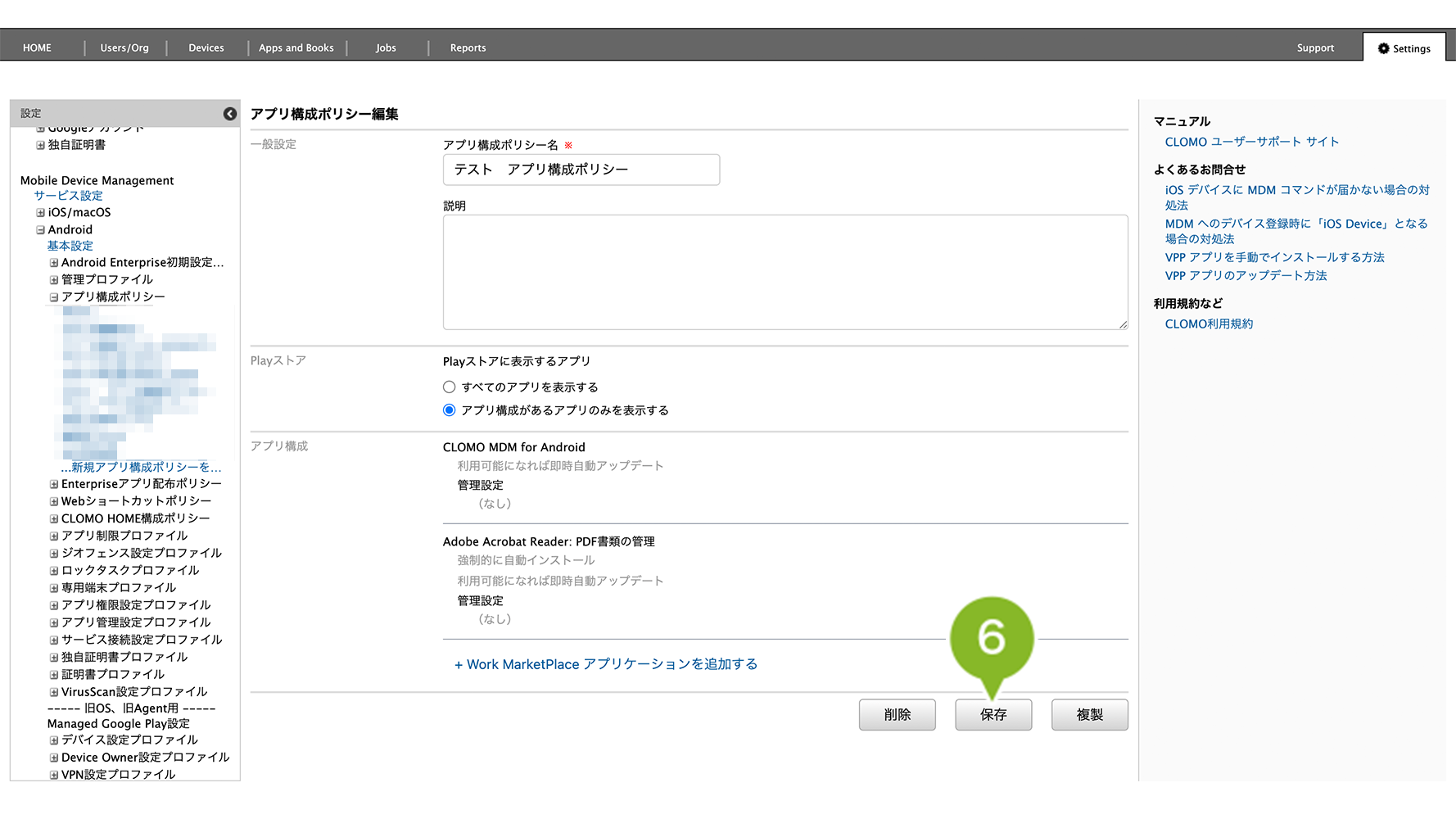Expand the 管理プロファイル plus icon
This screenshot has height=819, width=1456.
pyautogui.click(x=54, y=280)
